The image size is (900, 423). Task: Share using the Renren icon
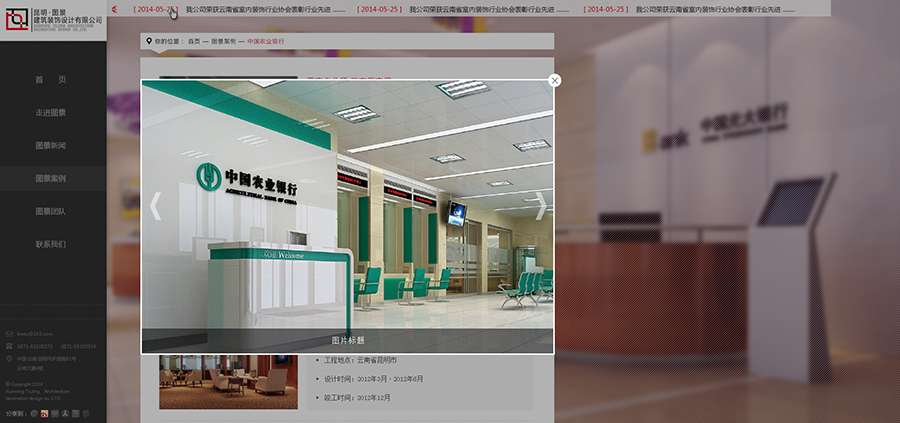pyautogui.click(x=65, y=413)
